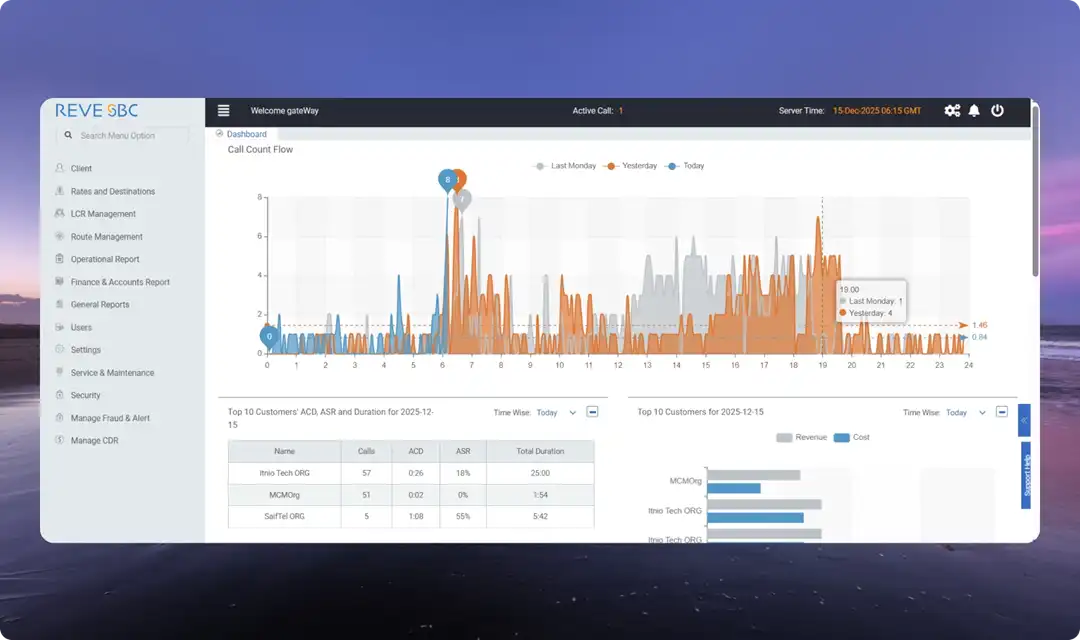
Task: Click the Manage CDR sidebar icon
Action: tap(60, 441)
